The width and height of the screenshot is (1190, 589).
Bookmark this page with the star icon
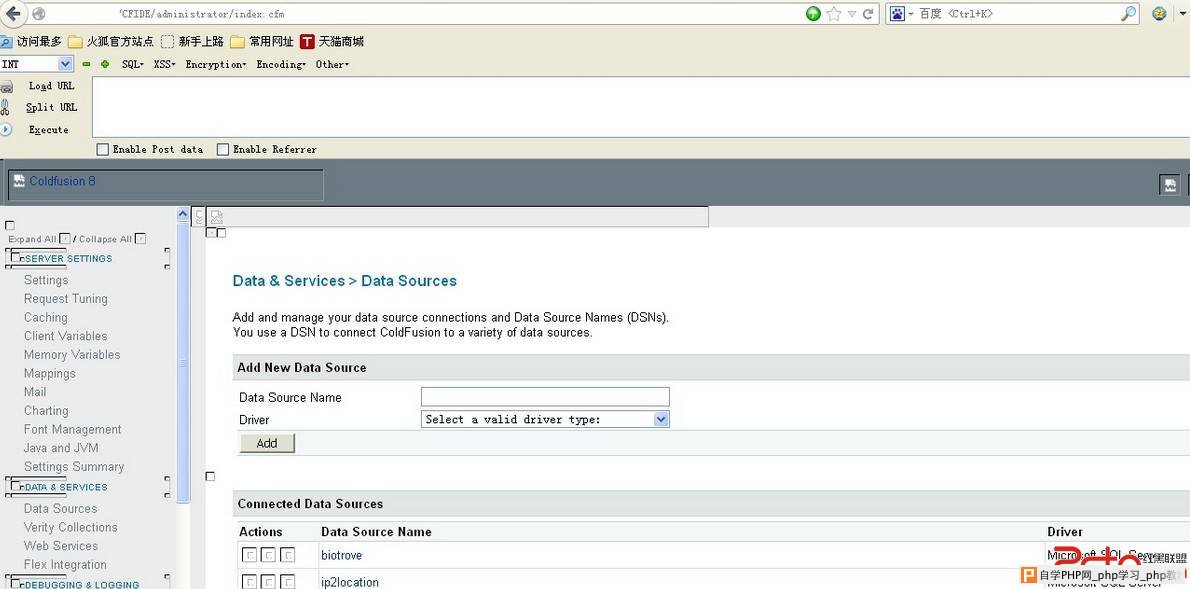click(834, 14)
